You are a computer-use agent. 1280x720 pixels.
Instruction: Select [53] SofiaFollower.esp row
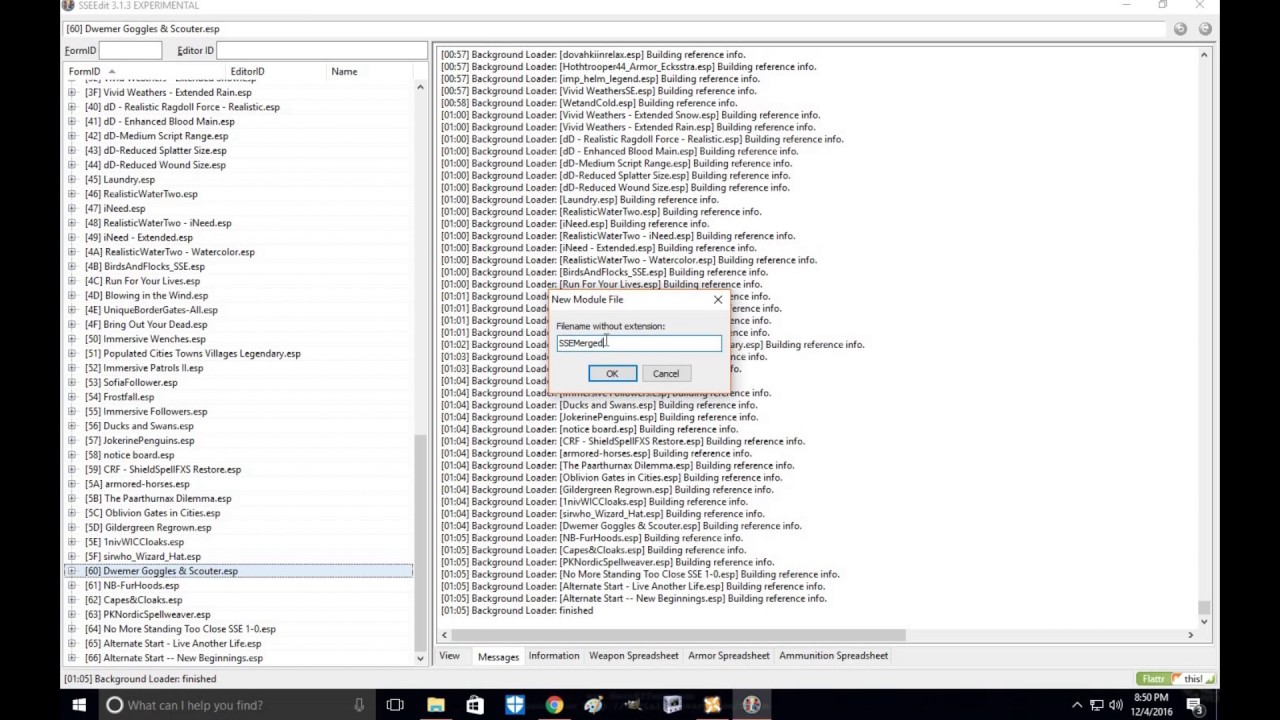[x=131, y=383]
